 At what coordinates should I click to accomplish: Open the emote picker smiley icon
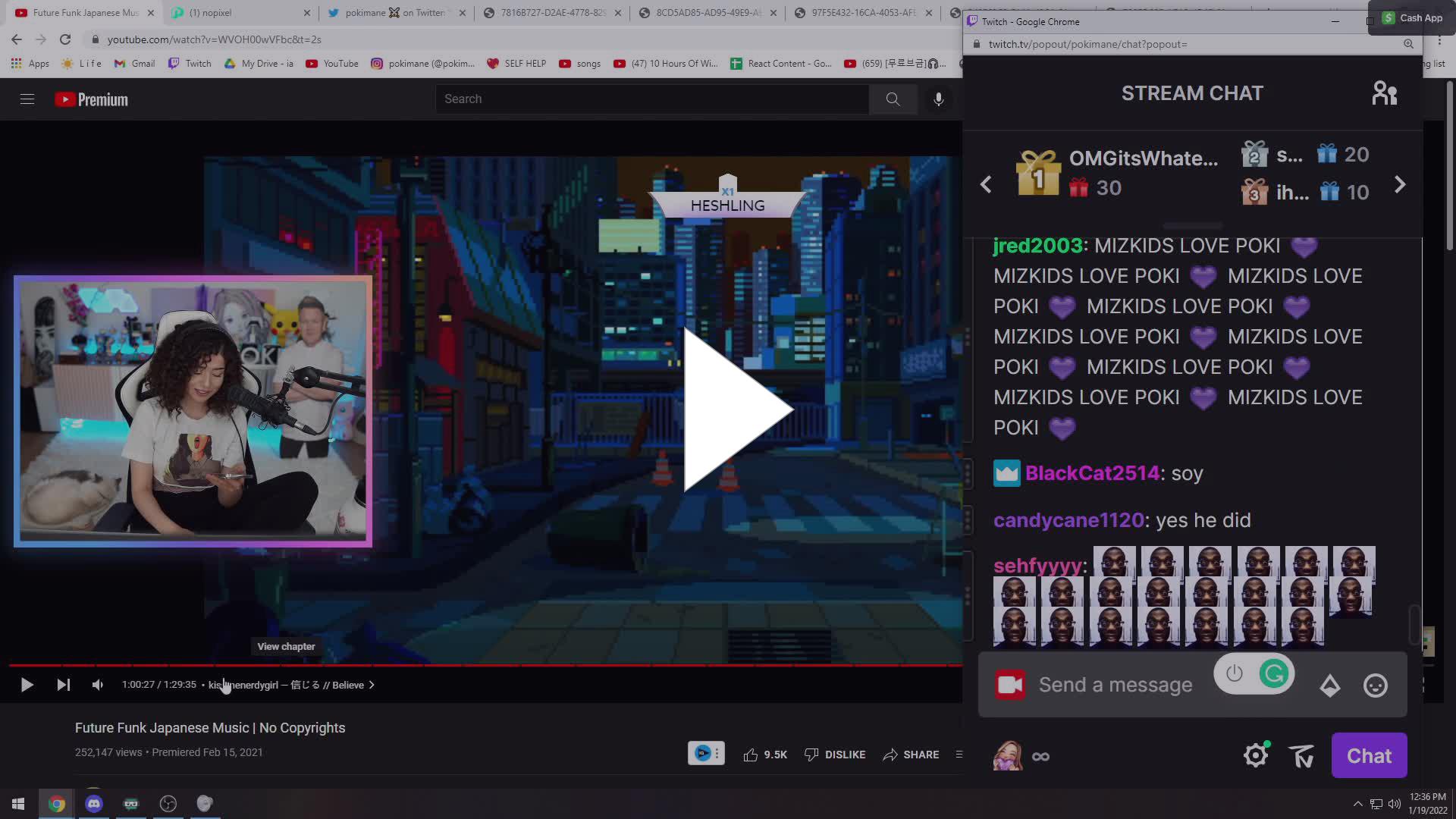point(1376,686)
